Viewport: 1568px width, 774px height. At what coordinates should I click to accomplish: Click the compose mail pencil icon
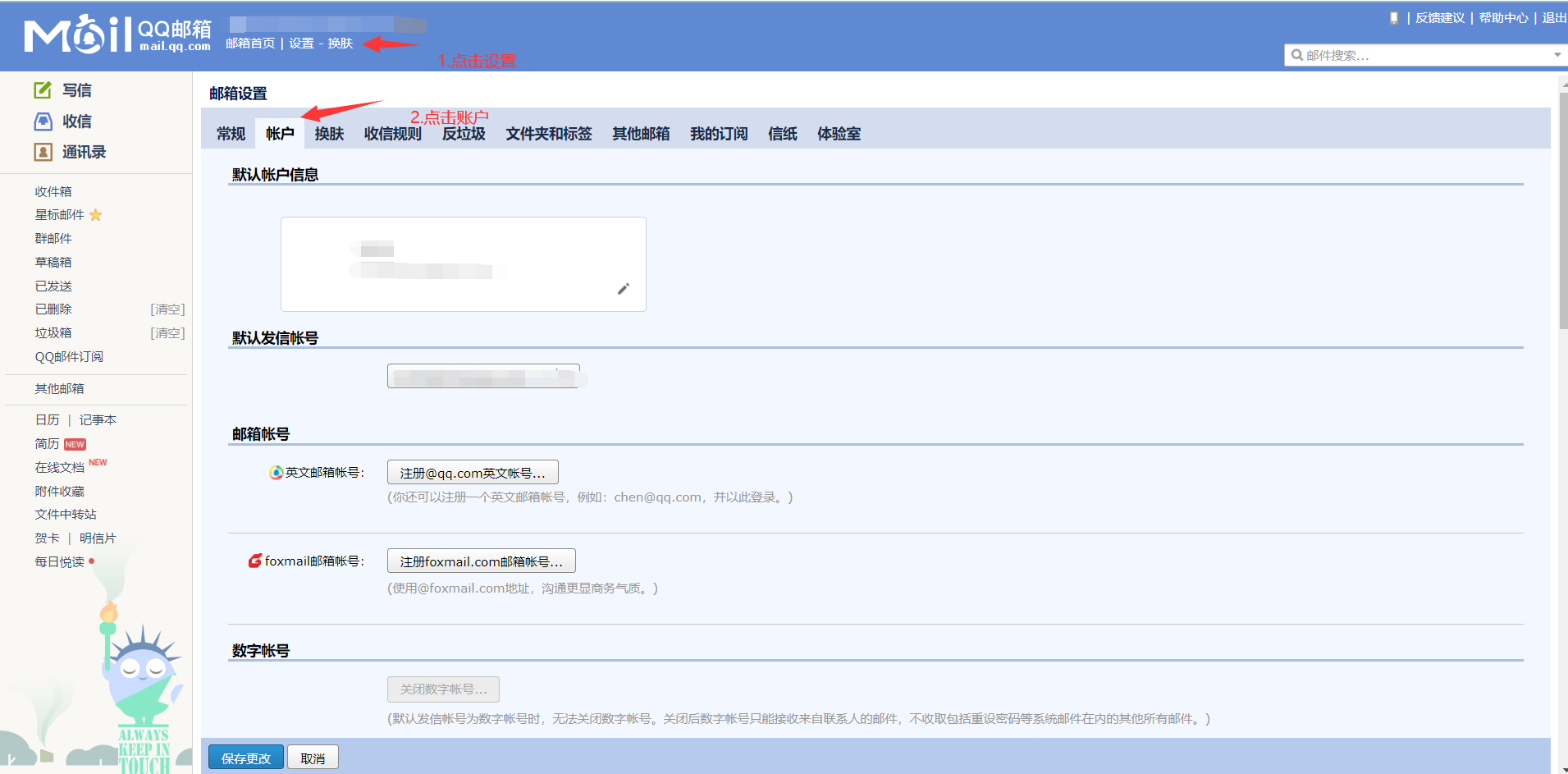coord(43,90)
